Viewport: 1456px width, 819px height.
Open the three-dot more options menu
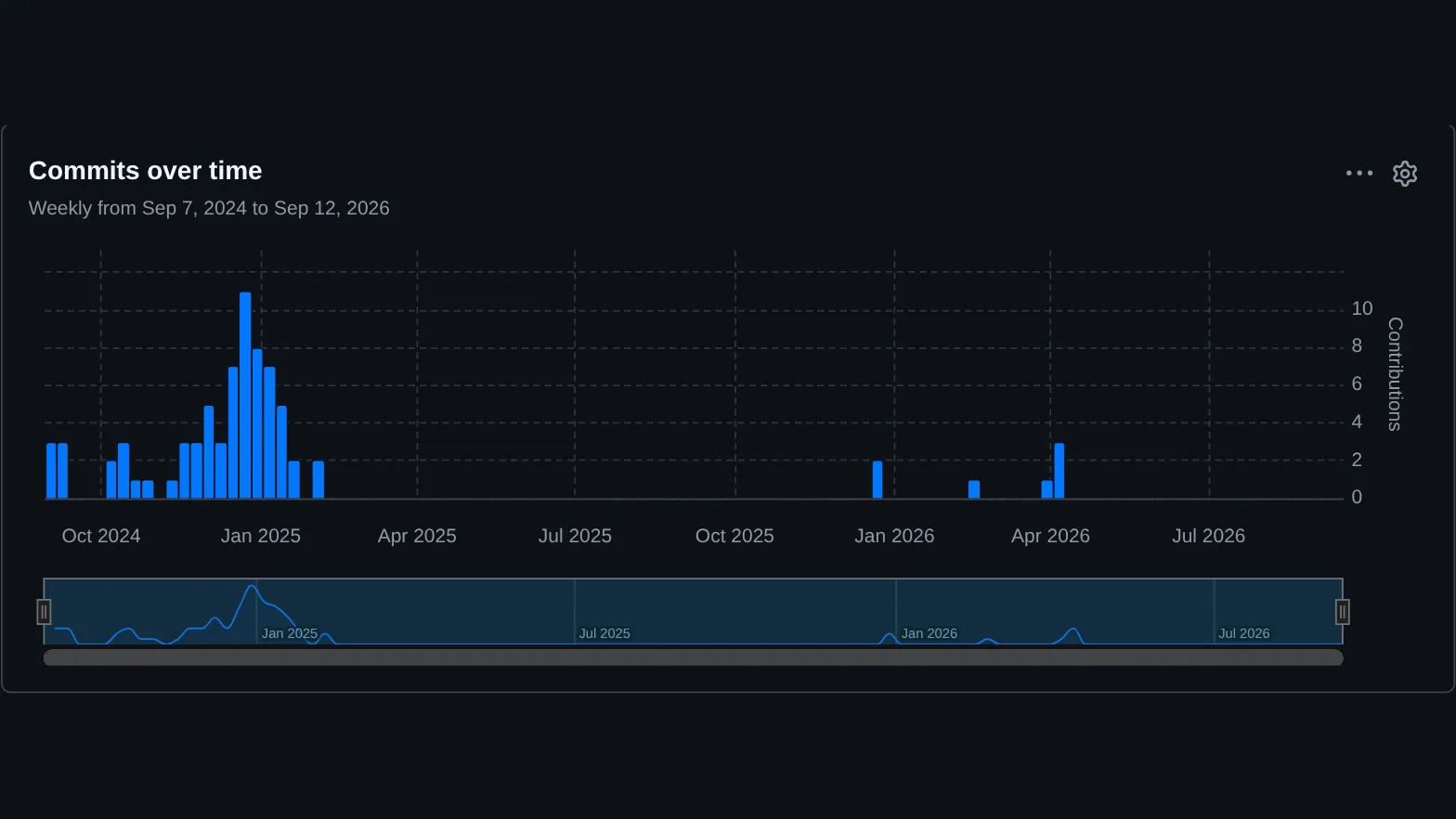tap(1359, 173)
